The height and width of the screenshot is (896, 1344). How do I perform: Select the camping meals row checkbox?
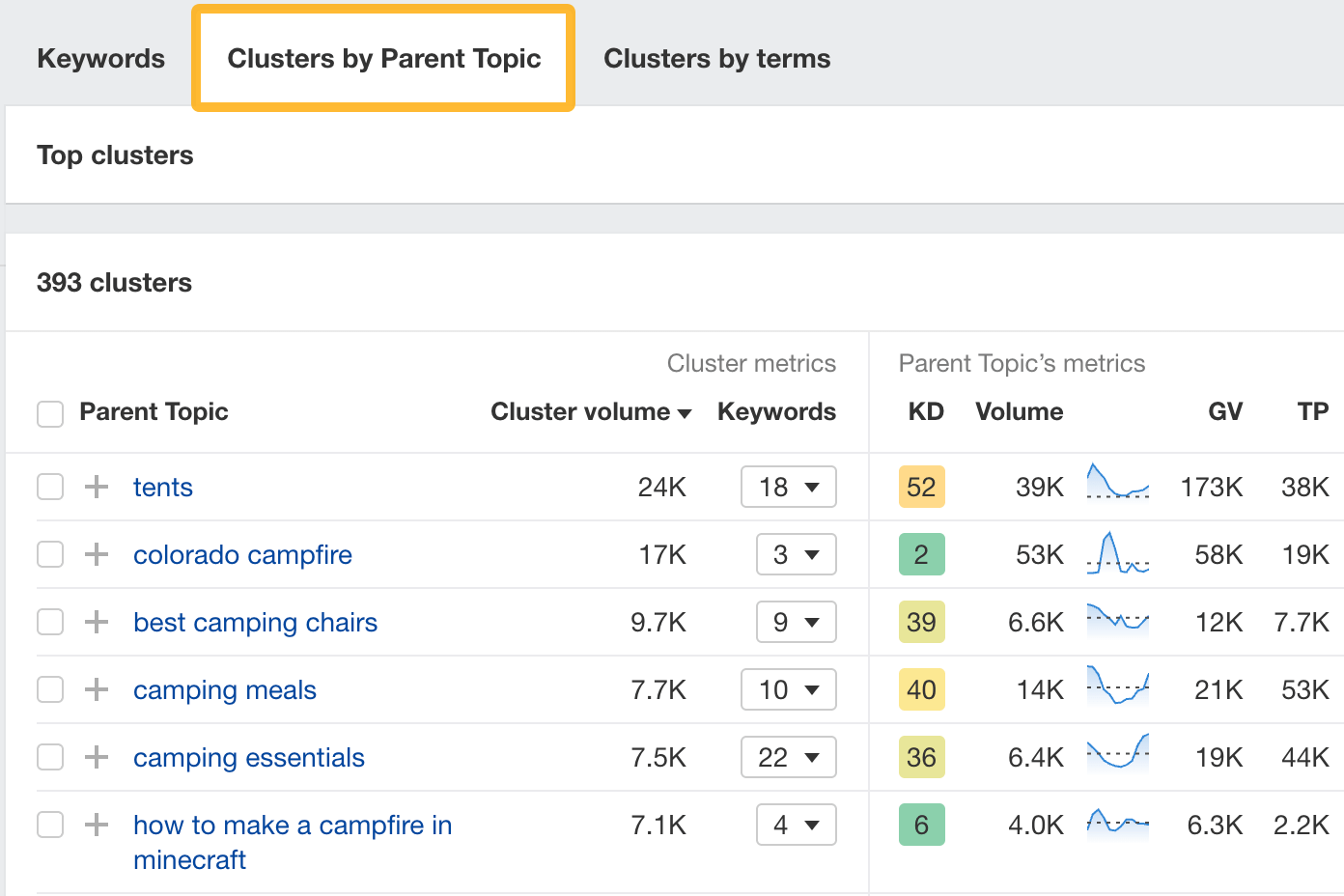[49, 689]
